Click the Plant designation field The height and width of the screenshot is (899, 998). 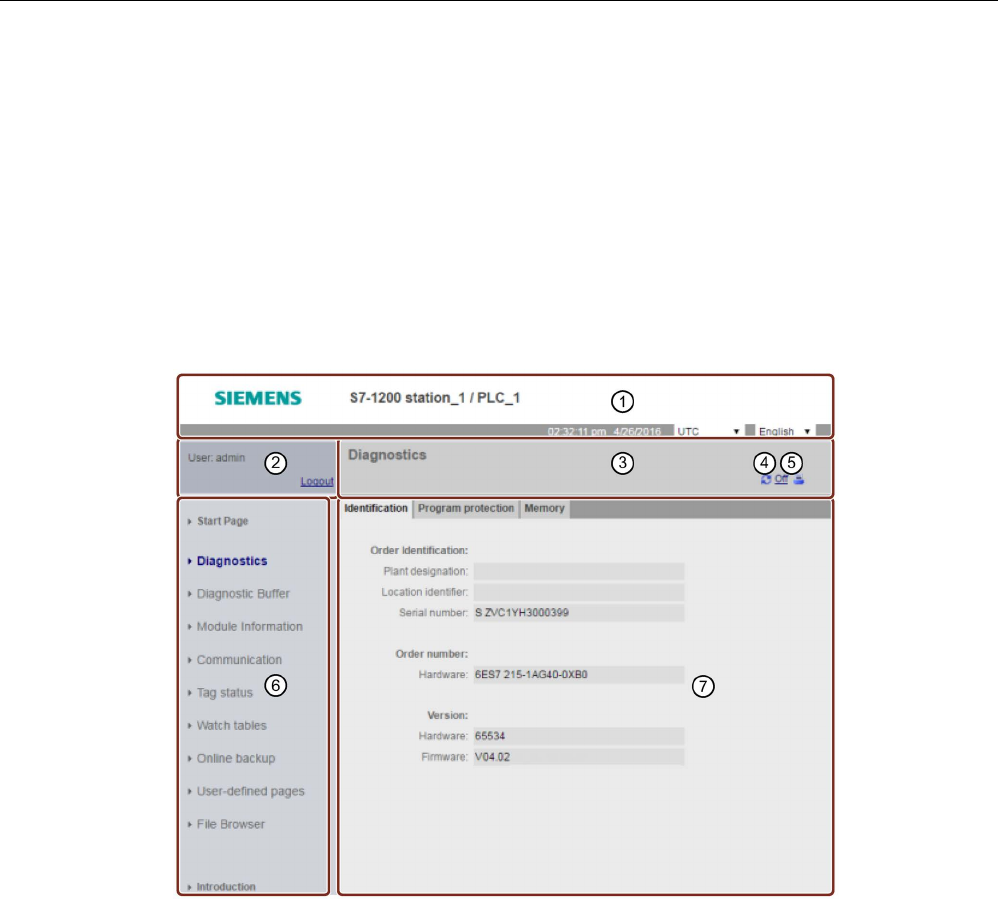pyautogui.click(x=579, y=571)
